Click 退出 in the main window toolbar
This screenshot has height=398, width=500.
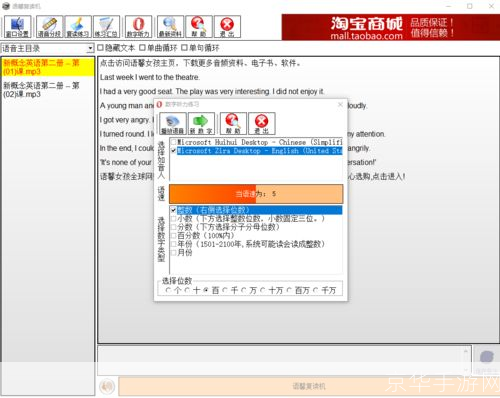coord(227,27)
